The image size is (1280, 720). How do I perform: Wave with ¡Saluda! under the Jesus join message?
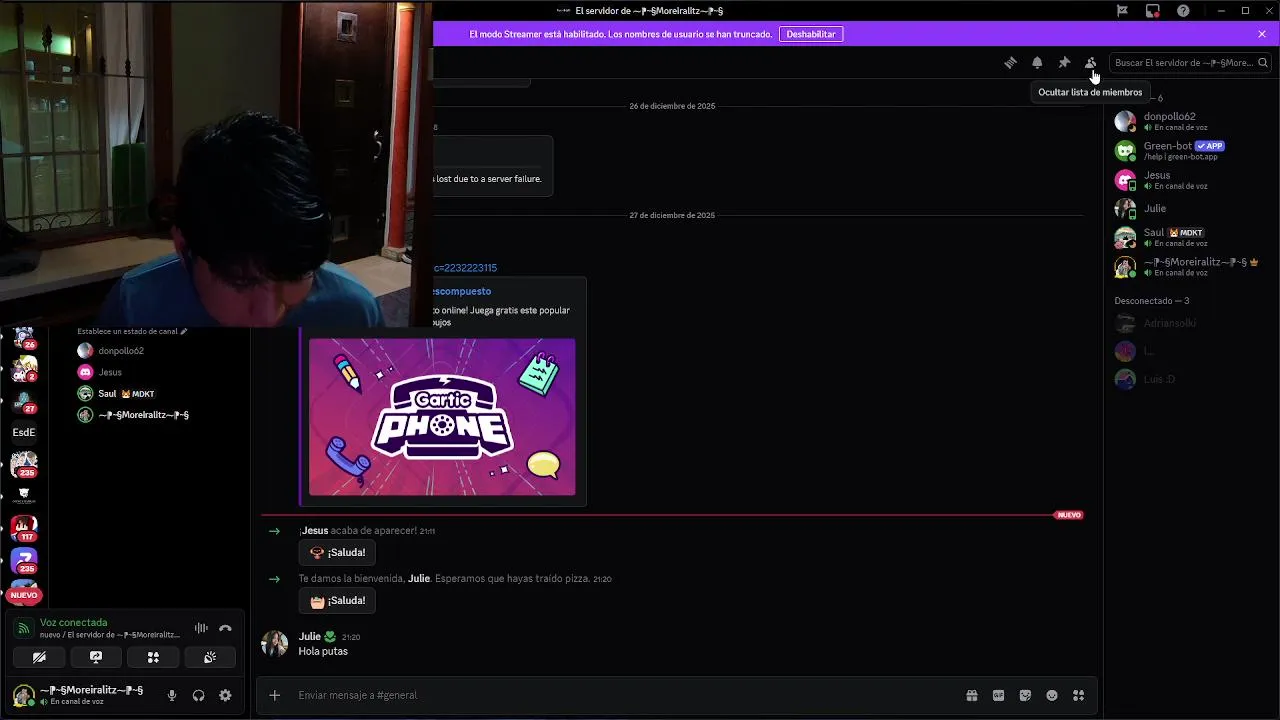pyautogui.click(x=337, y=552)
